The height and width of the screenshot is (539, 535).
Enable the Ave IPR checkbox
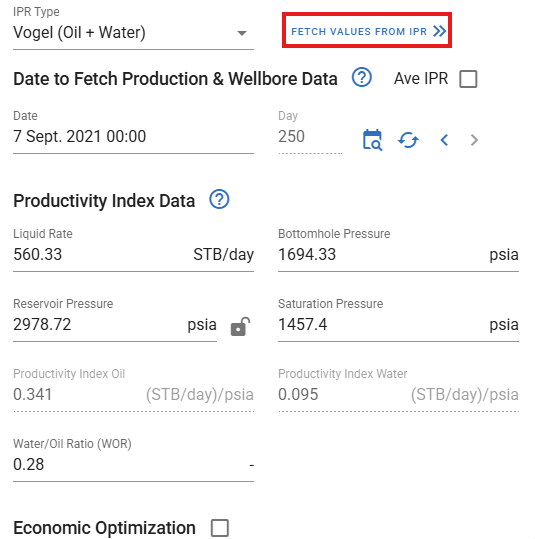tap(468, 79)
